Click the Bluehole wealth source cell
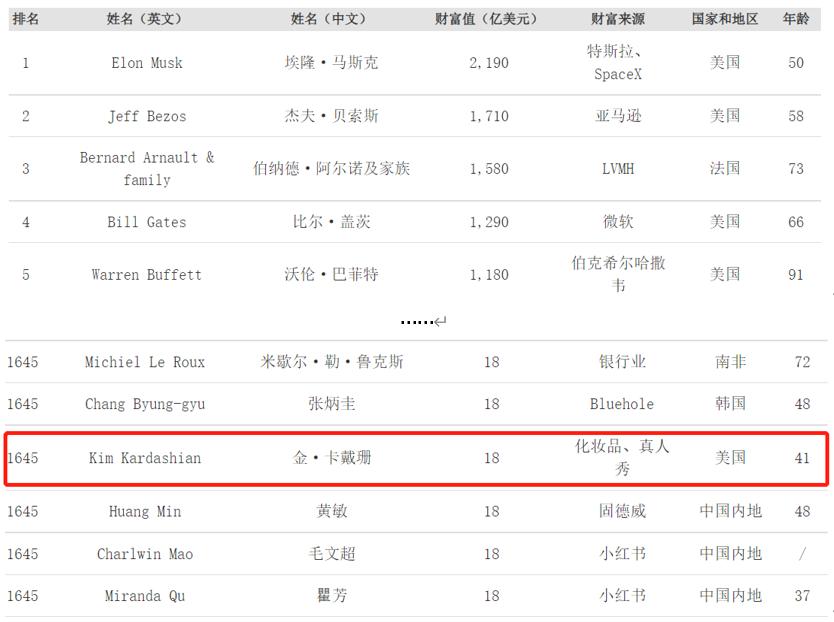Image resolution: width=834 pixels, height=622 pixels. pos(622,404)
